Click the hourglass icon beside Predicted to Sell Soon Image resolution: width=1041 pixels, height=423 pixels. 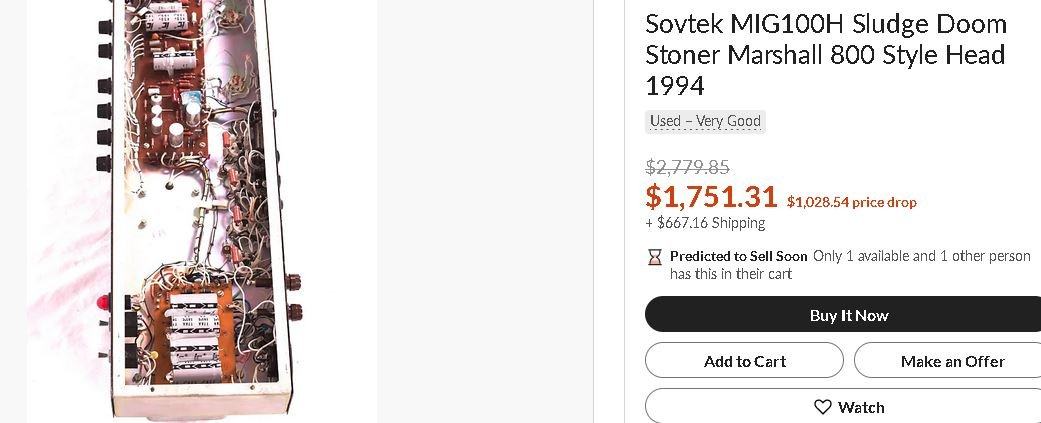(654, 257)
